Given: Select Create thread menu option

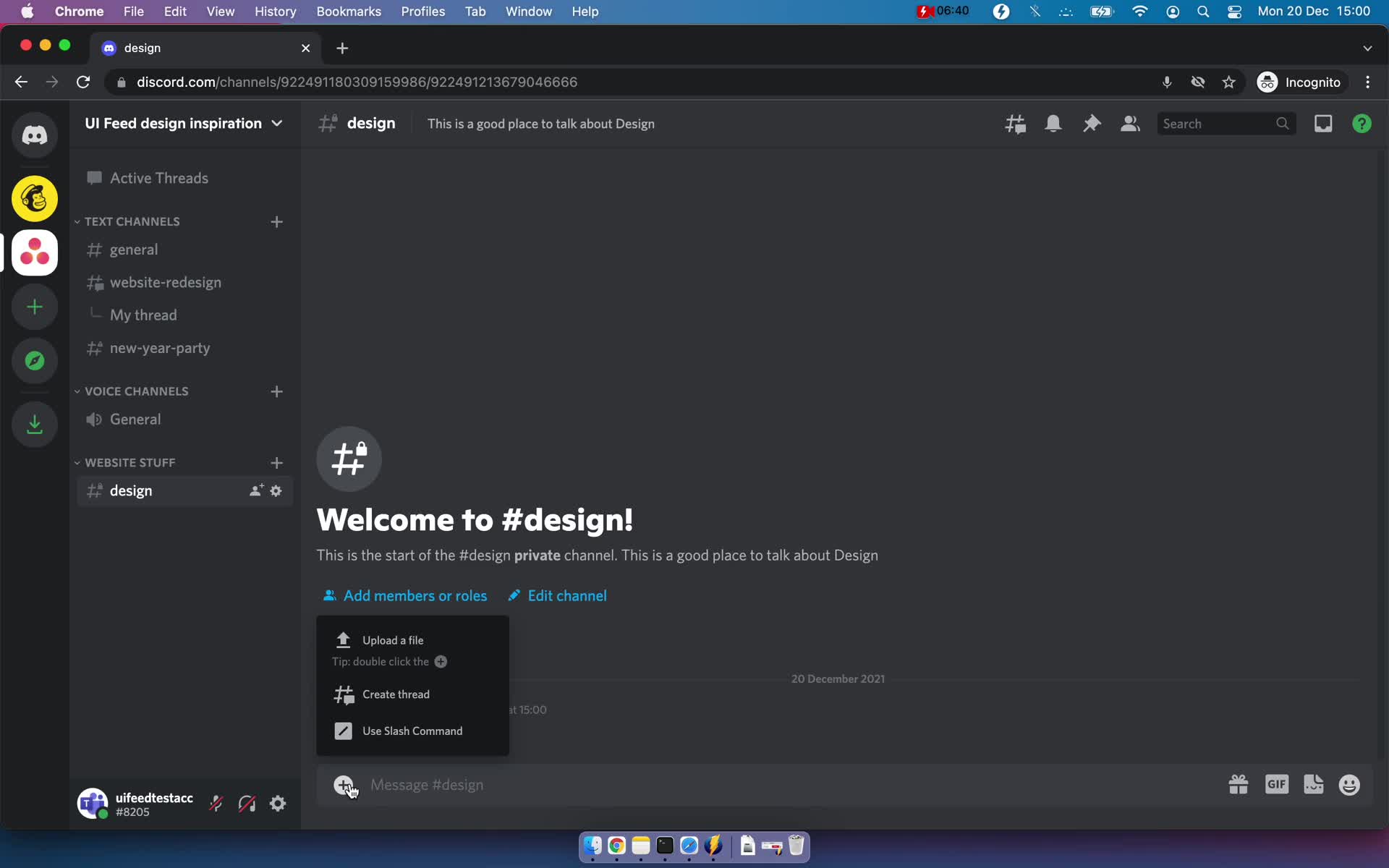Looking at the screenshot, I should click(x=412, y=694).
